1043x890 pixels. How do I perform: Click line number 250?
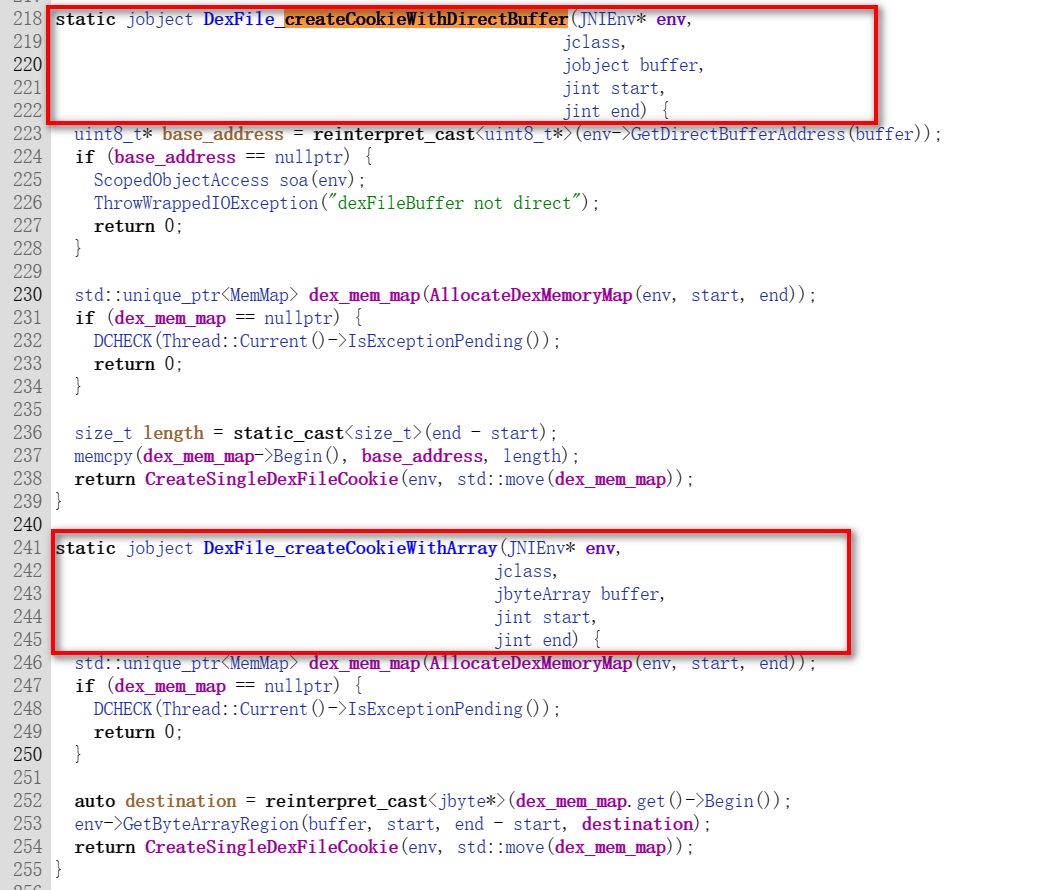[x=28, y=754]
